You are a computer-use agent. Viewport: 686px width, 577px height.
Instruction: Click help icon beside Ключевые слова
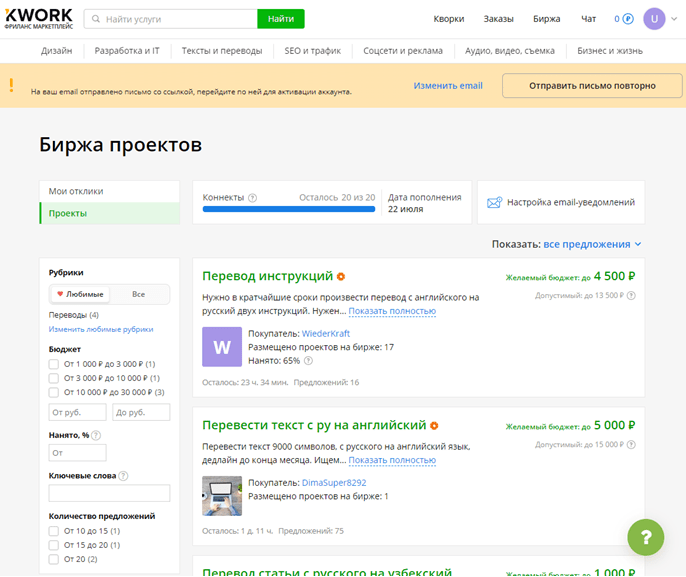point(123,476)
